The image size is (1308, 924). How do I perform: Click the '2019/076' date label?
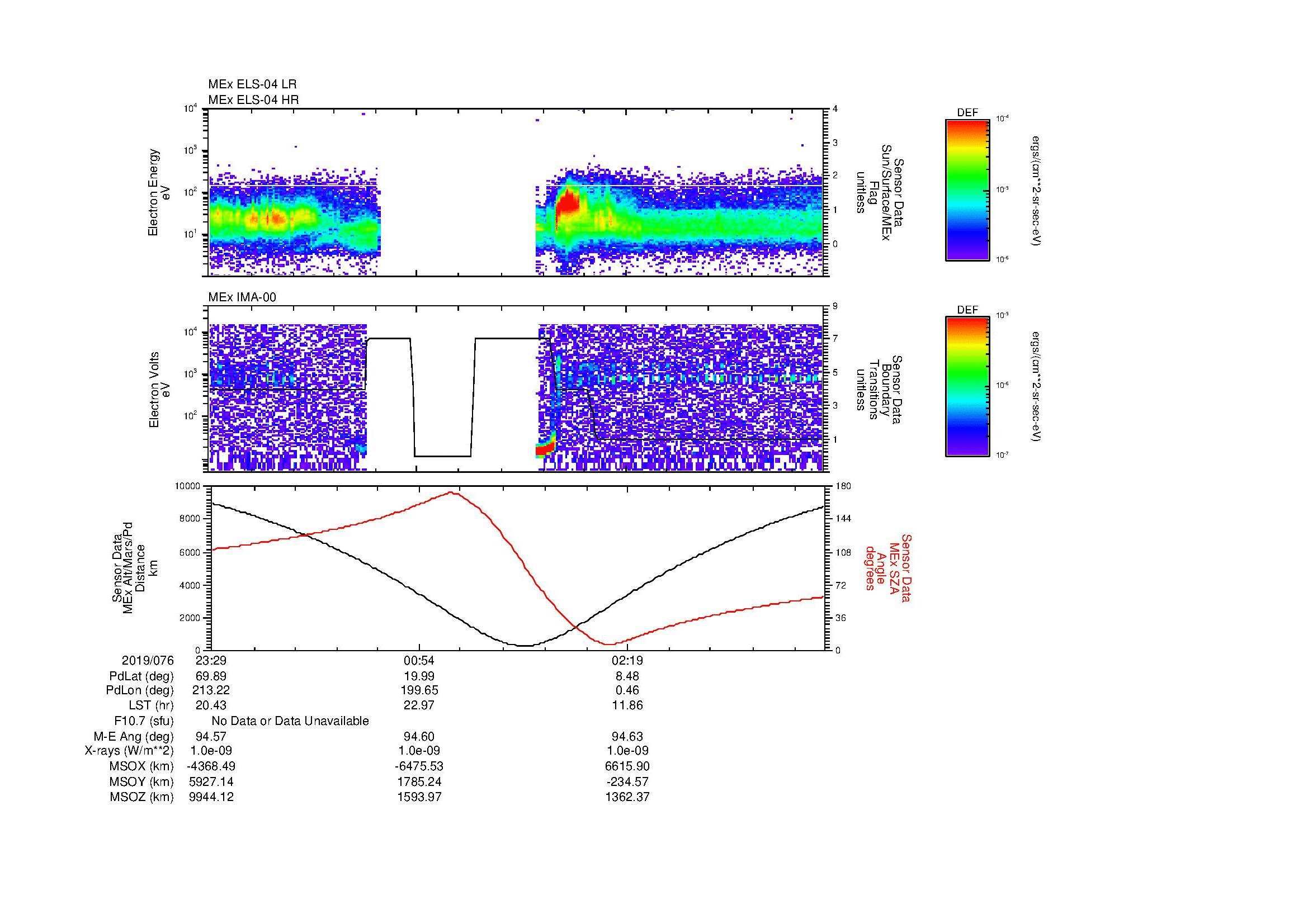point(148,661)
